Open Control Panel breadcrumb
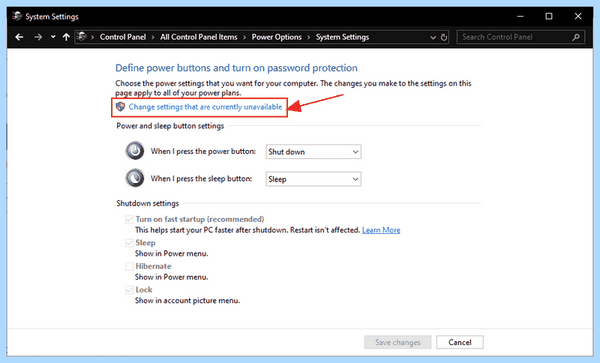Screen dimensions: 600x363 click(122, 37)
